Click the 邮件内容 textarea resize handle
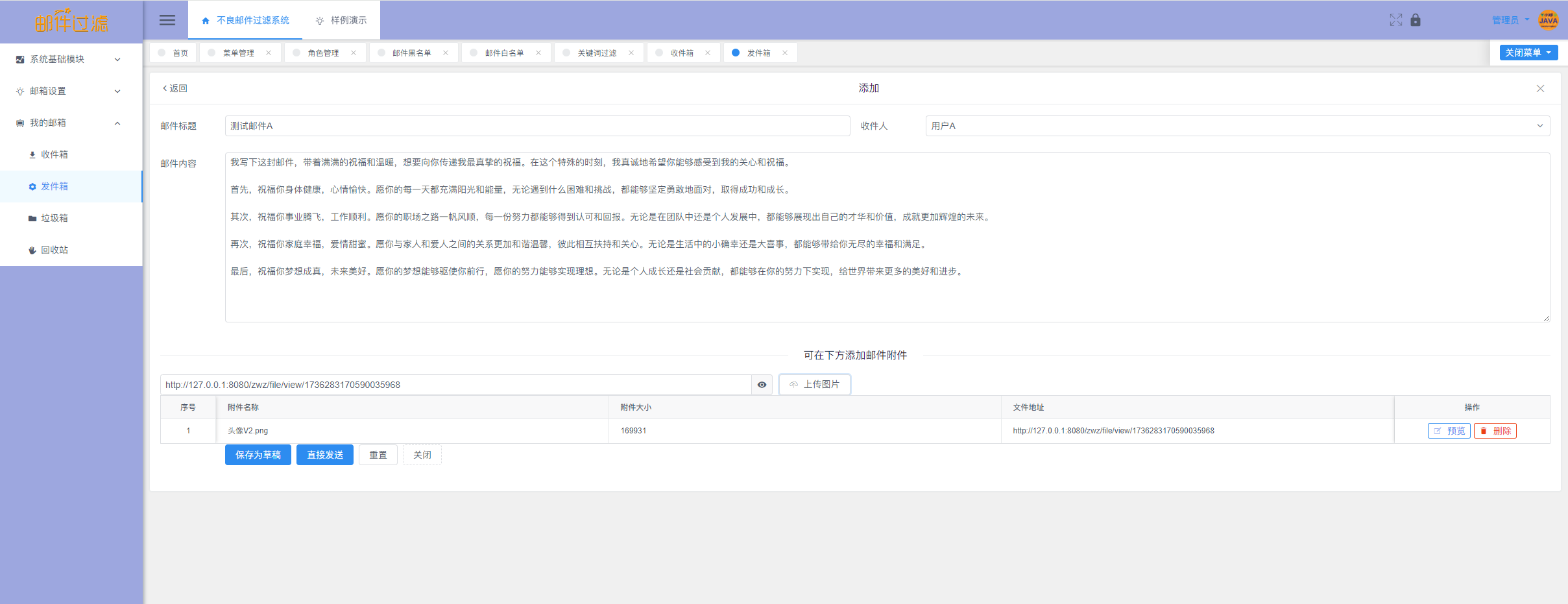1568x604 pixels. (x=1546, y=318)
